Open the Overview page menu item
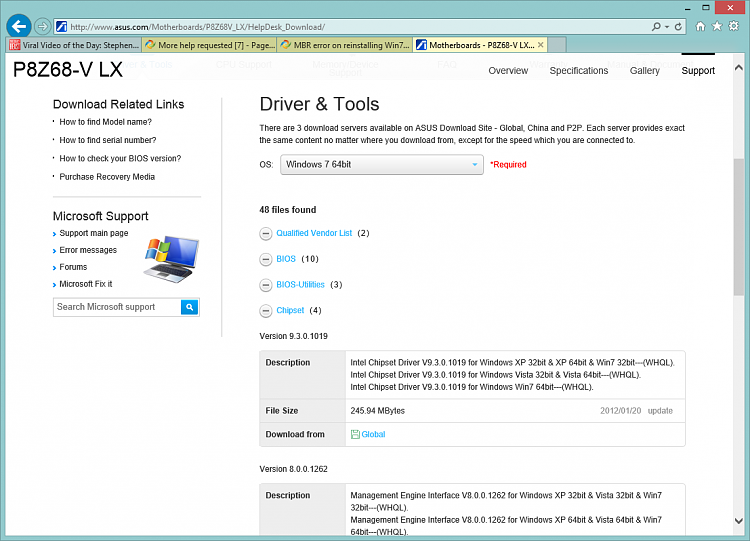Viewport: 750px width, 541px height. point(508,71)
